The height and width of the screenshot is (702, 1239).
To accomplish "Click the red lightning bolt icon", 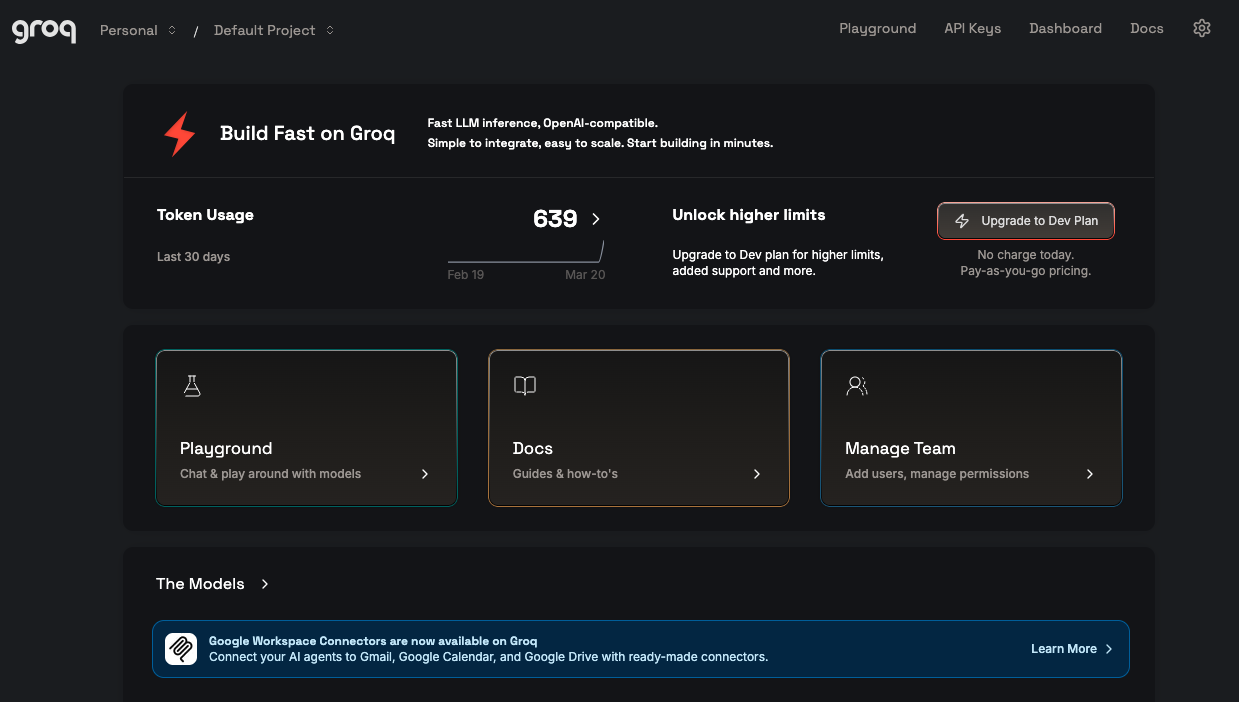I will 180,134.
